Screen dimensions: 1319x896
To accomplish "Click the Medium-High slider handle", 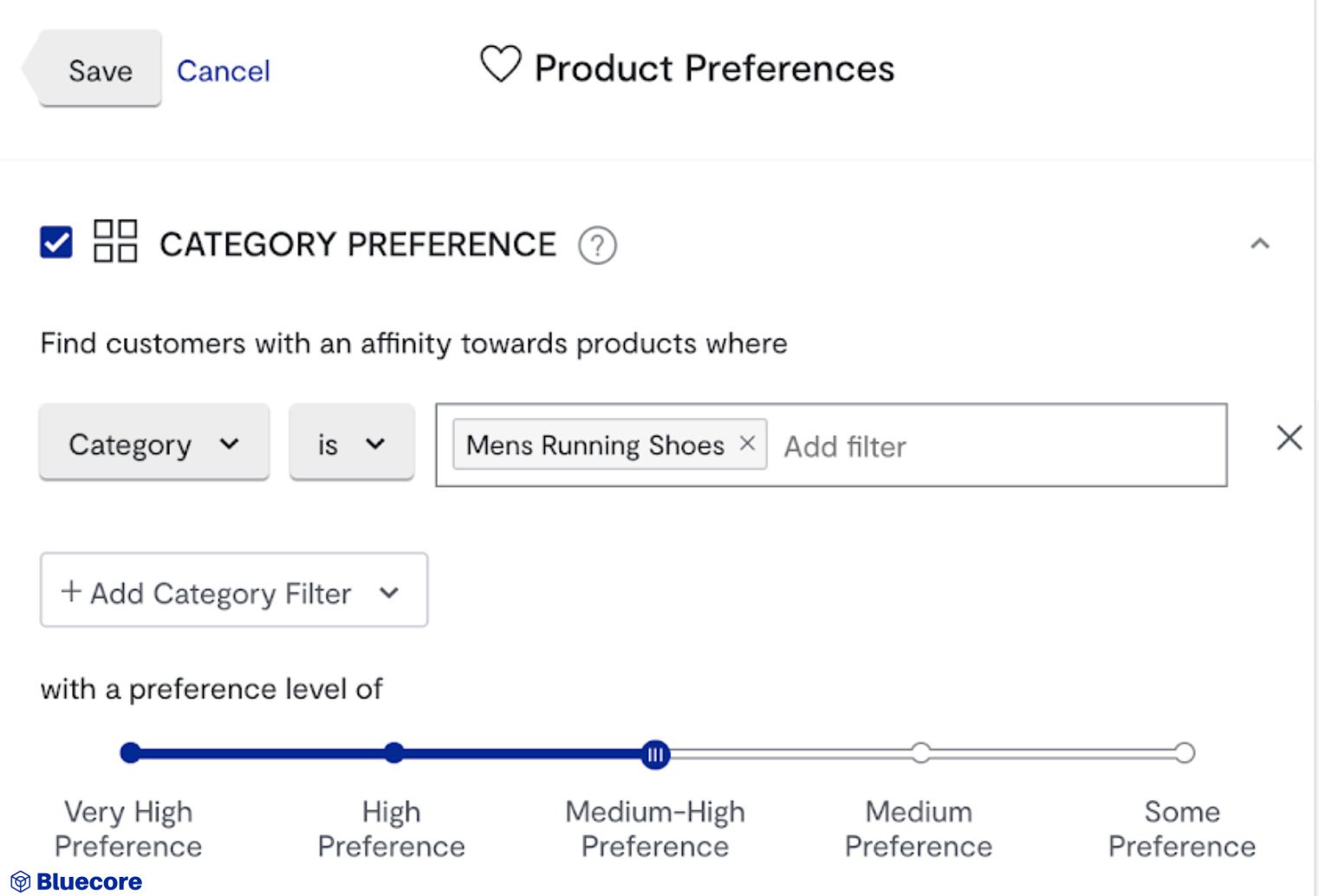I will click(x=655, y=754).
